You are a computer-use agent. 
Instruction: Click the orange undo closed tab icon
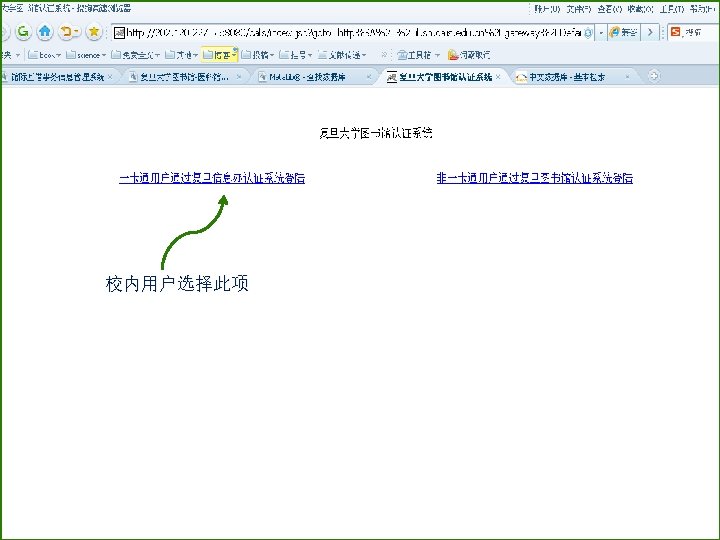click(66, 32)
